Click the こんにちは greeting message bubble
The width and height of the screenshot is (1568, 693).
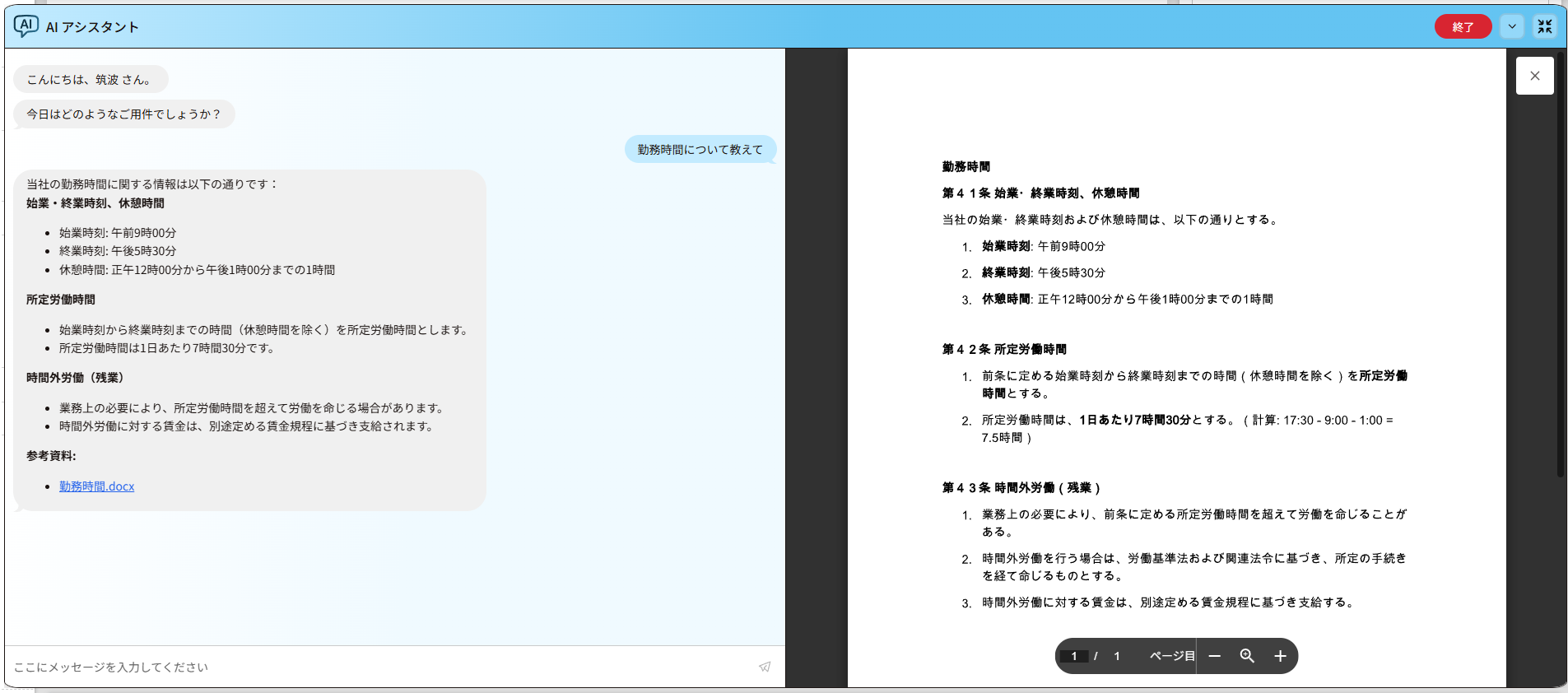click(90, 80)
